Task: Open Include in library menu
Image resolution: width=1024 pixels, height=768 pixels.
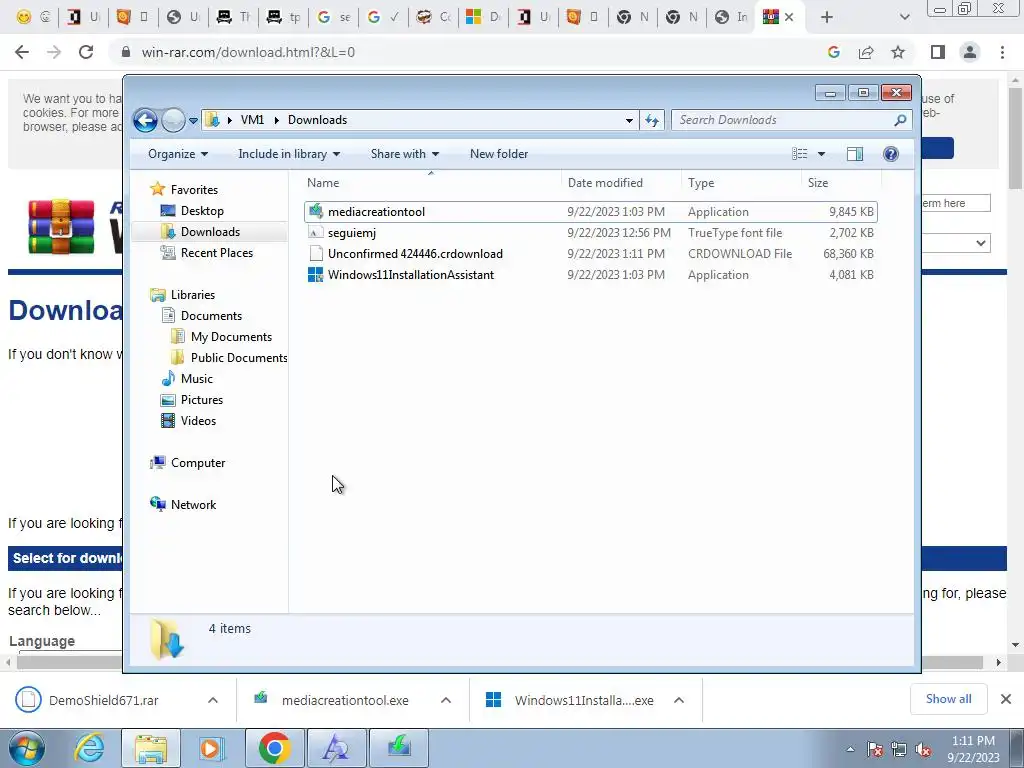Action: 289,154
